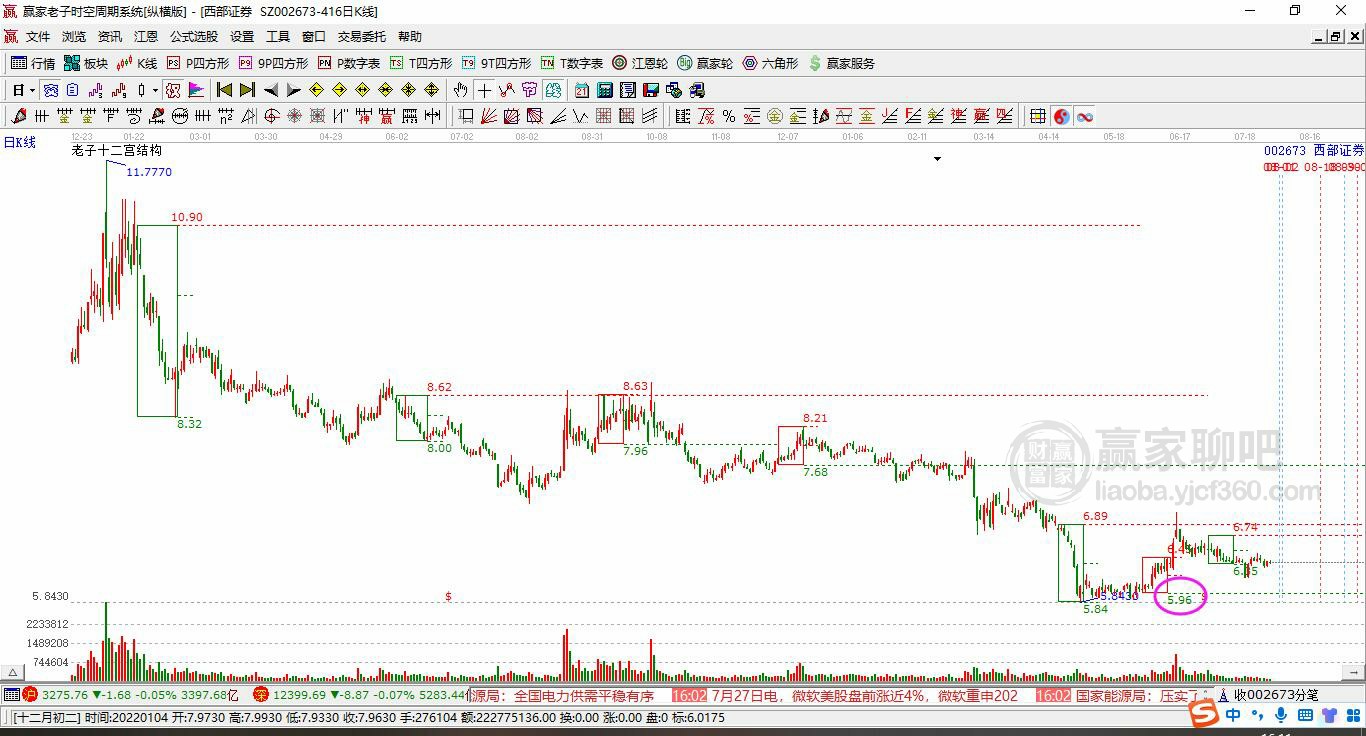Screen dimensions: 1366x736
Task: Open the 交易委托 menu
Action: (x=362, y=36)
